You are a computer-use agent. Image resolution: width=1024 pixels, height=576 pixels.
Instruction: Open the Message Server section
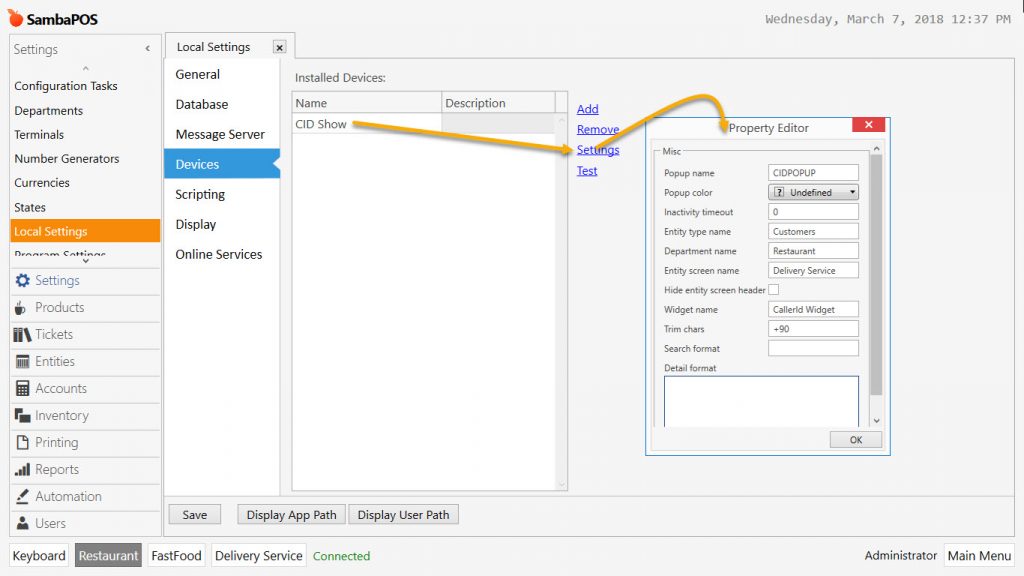222,135
